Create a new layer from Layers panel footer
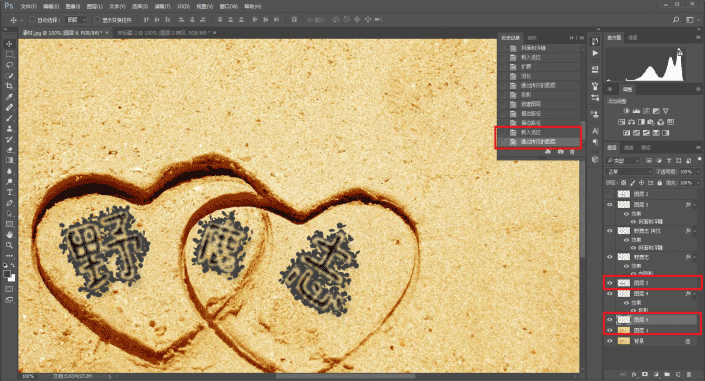 [x=678, y=374]
